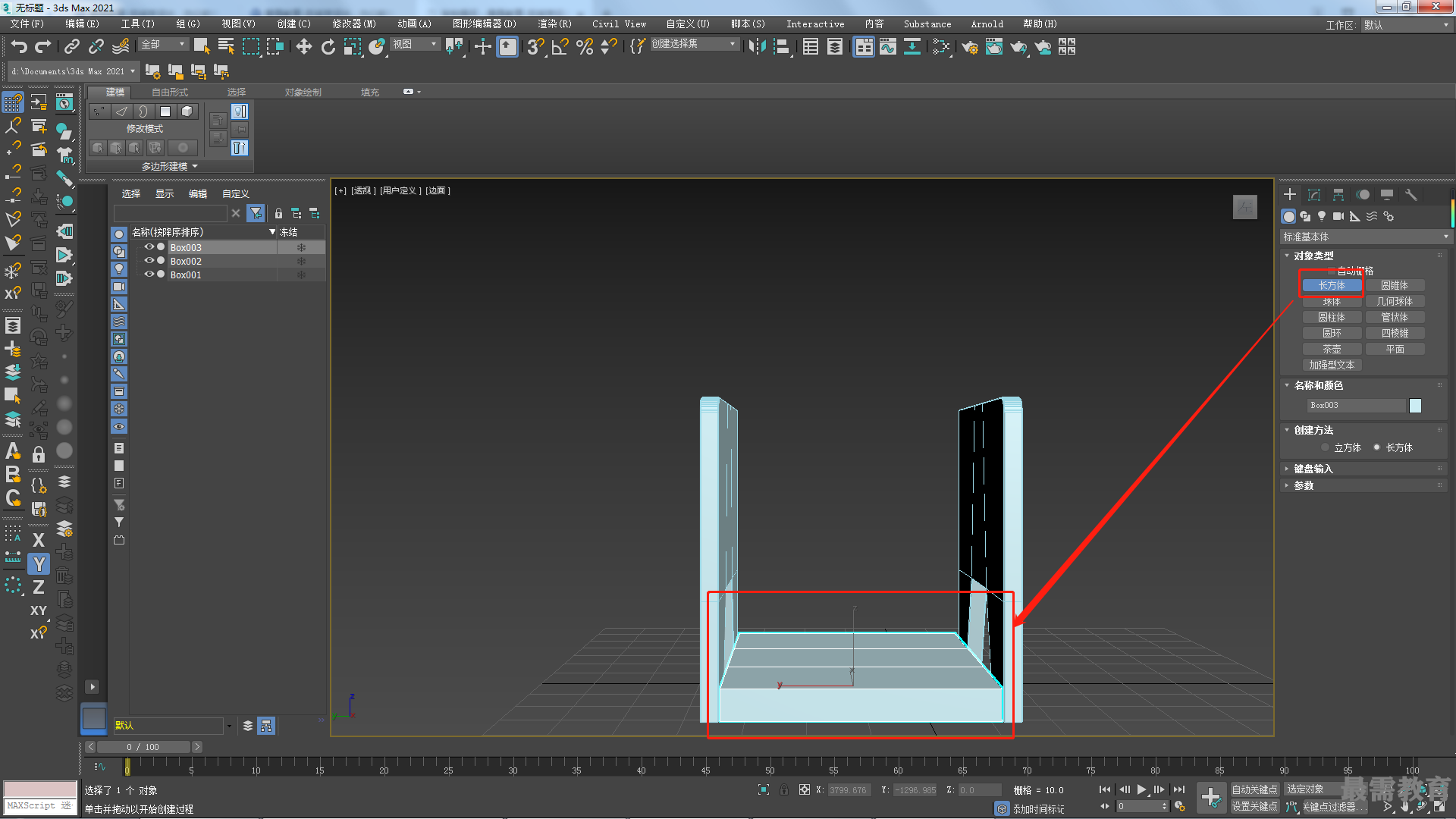Click the Box003 object name field
This screenshot has width=1456, height=819.
[x=1356, y=406]
